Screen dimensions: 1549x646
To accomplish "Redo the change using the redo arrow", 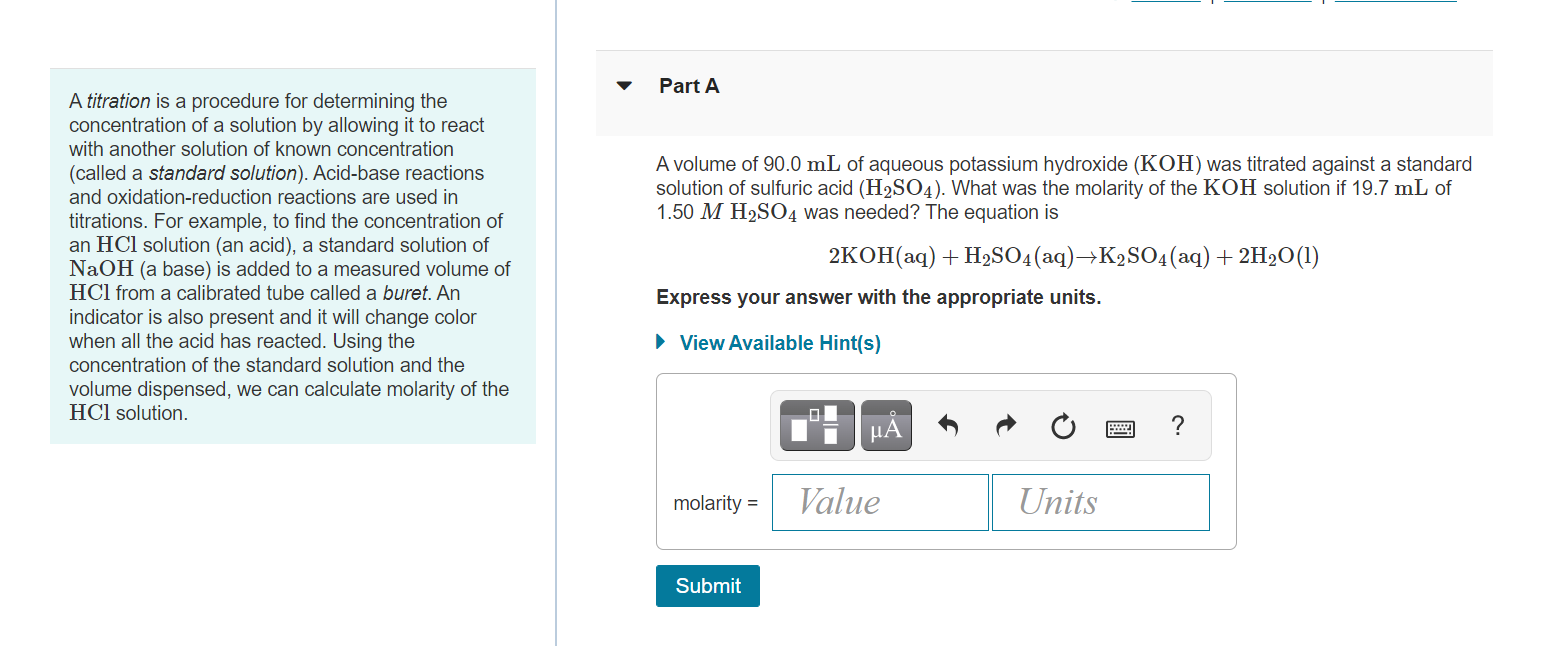I will [x=1005, y=425].
